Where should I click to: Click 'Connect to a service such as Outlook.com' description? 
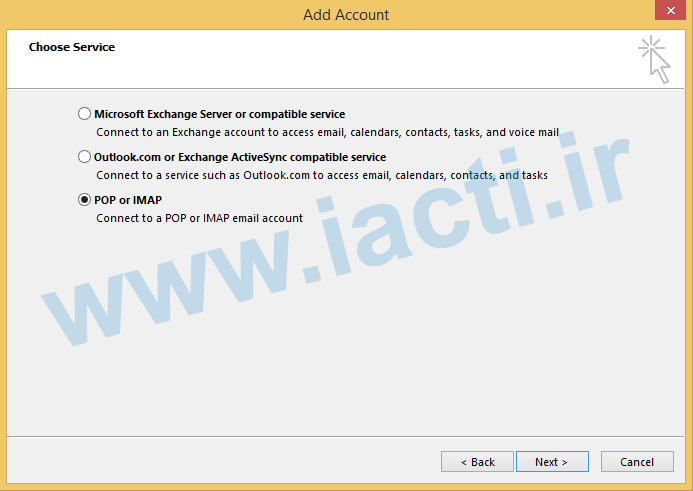pos(322,175)
